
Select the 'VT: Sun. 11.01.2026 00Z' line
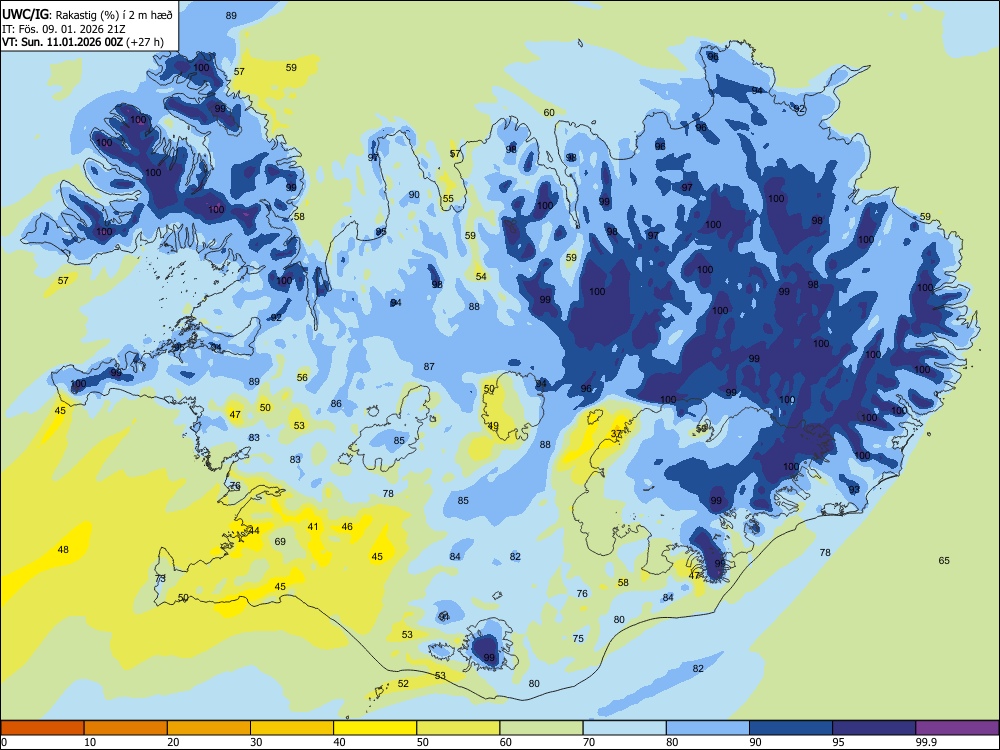click(62, 43)
